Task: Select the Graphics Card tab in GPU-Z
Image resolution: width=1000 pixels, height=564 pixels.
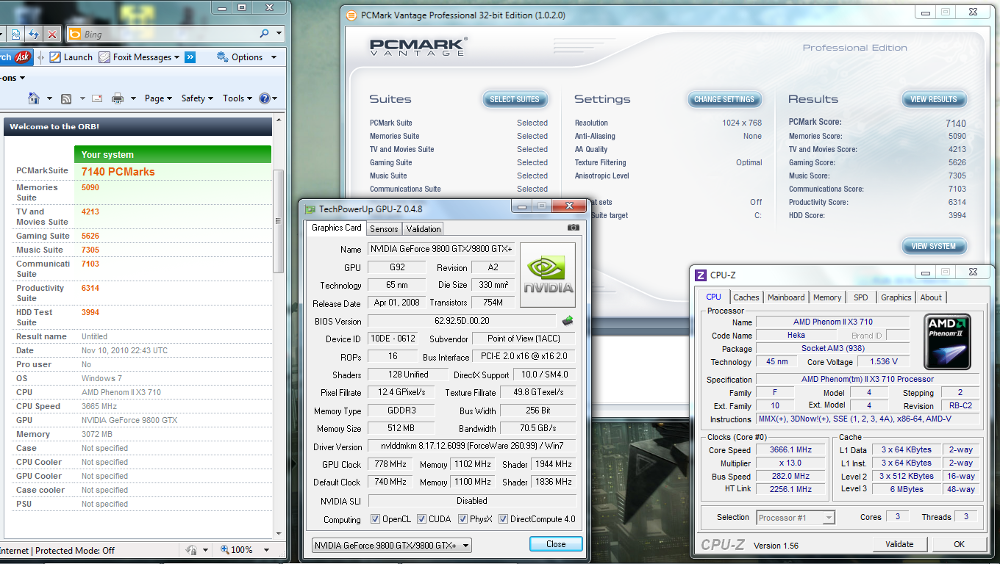Action: (x=336, y=228)
